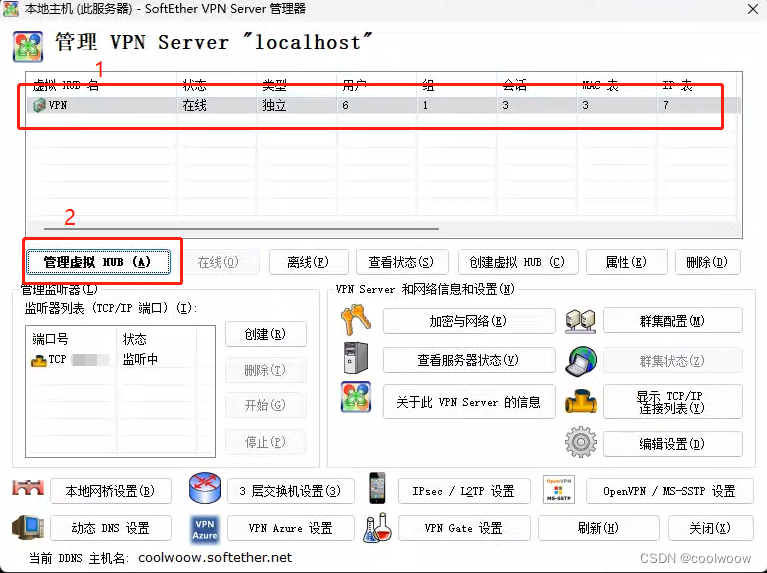Click the VPN Azure icon
Viewport: 767px width, 573px height.
pyautogui.click(x=205, y=529)
